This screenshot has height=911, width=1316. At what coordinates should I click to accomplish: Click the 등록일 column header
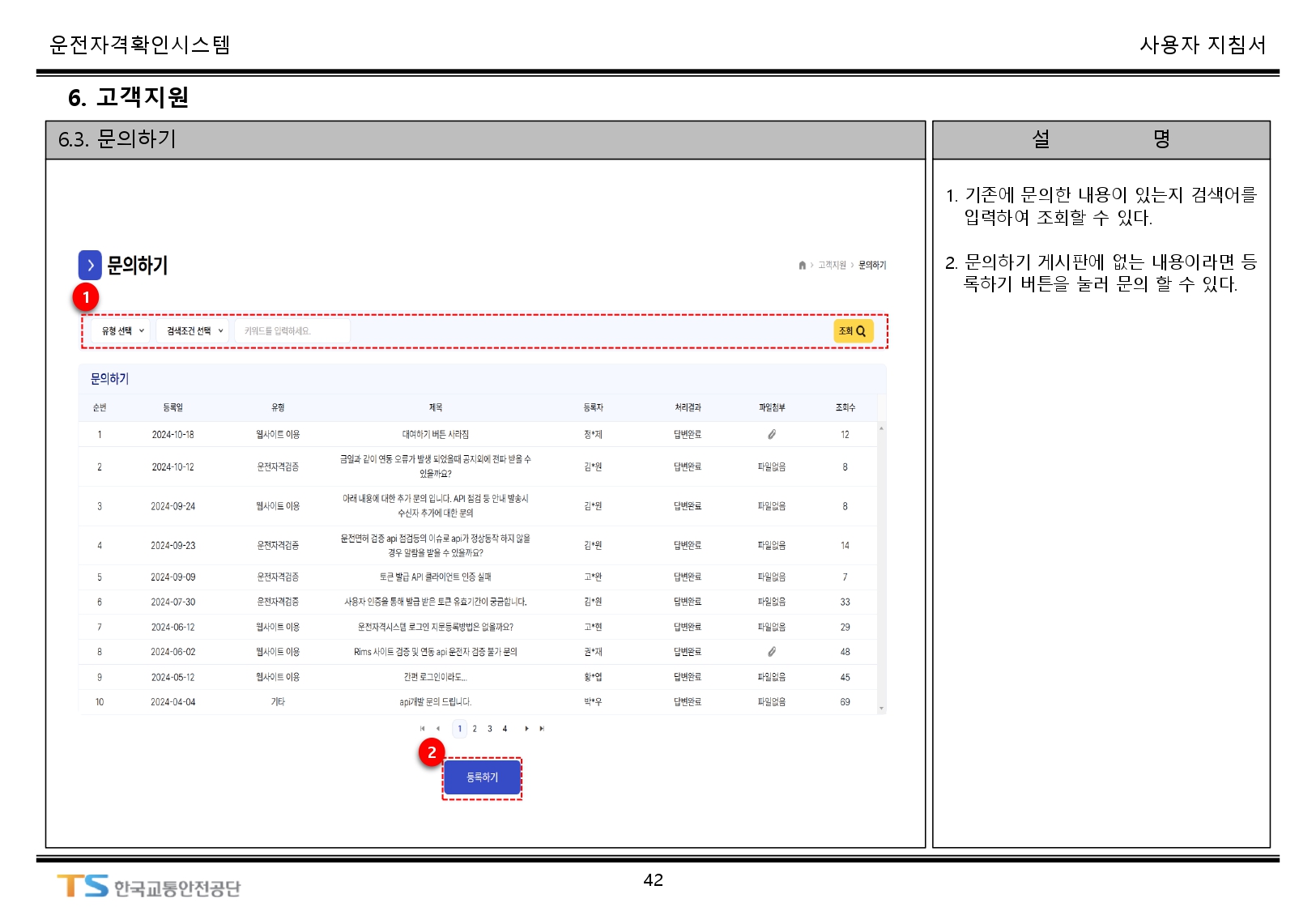(172, 407)
